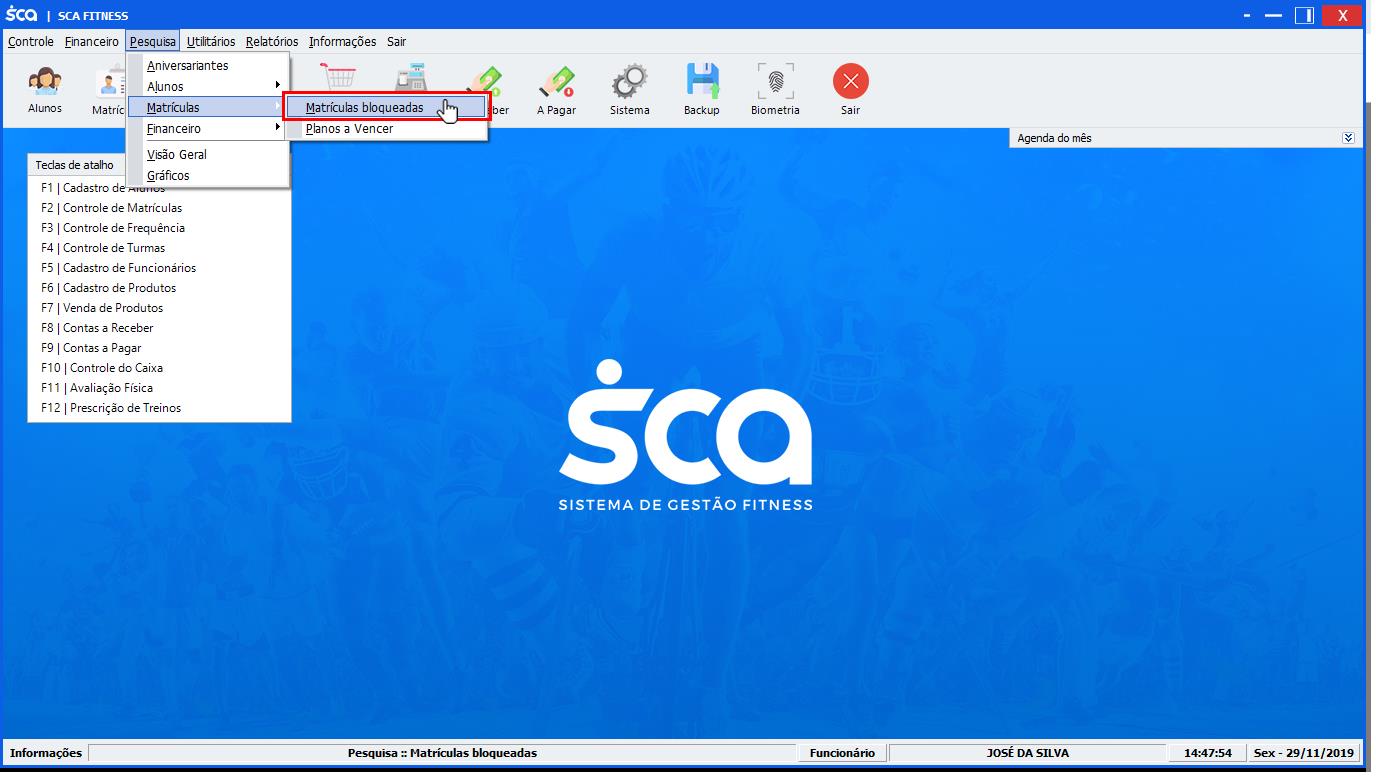Viewport: 1376px width, 777px height.
Task: Open the Sistema gear icon
Action: (630, 91)
